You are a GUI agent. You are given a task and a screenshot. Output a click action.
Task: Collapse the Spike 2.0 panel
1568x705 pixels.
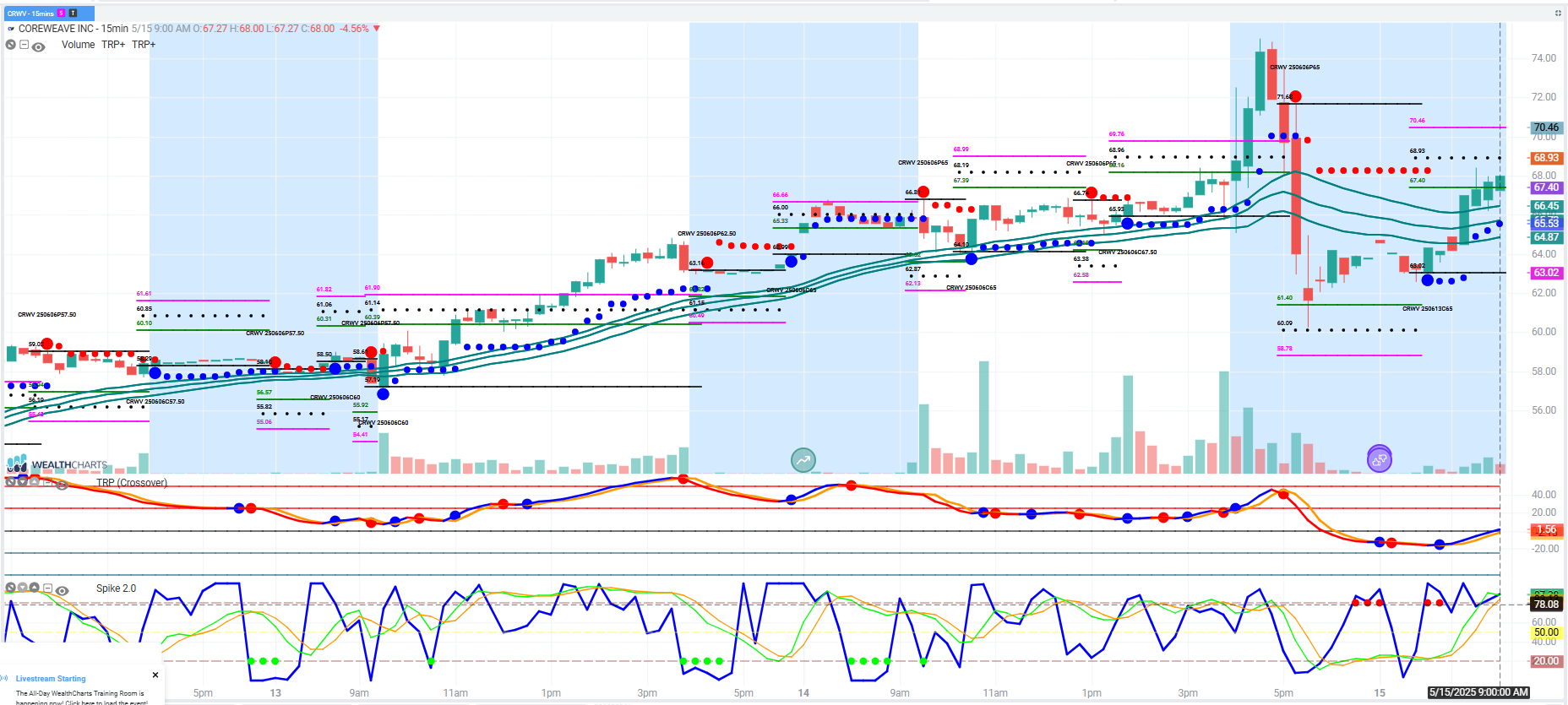[x=47, y=588]
